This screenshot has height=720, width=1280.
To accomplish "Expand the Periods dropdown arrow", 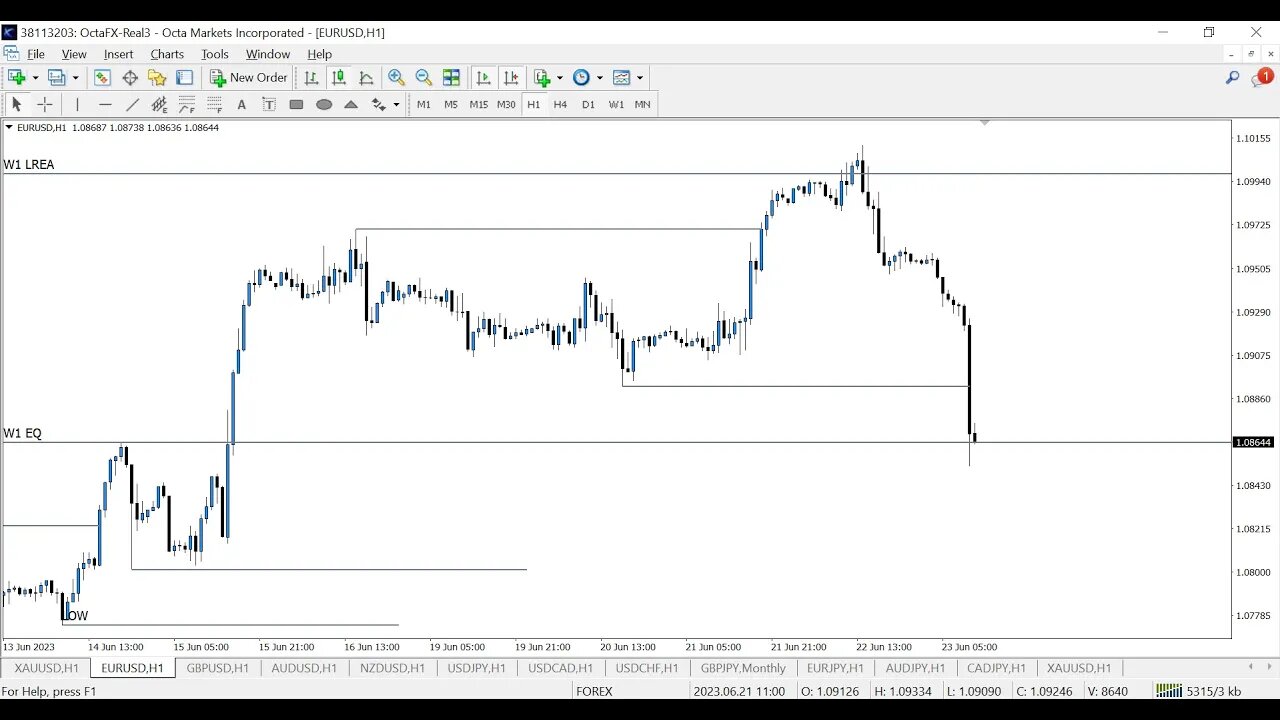I will [x=599, y=77].
